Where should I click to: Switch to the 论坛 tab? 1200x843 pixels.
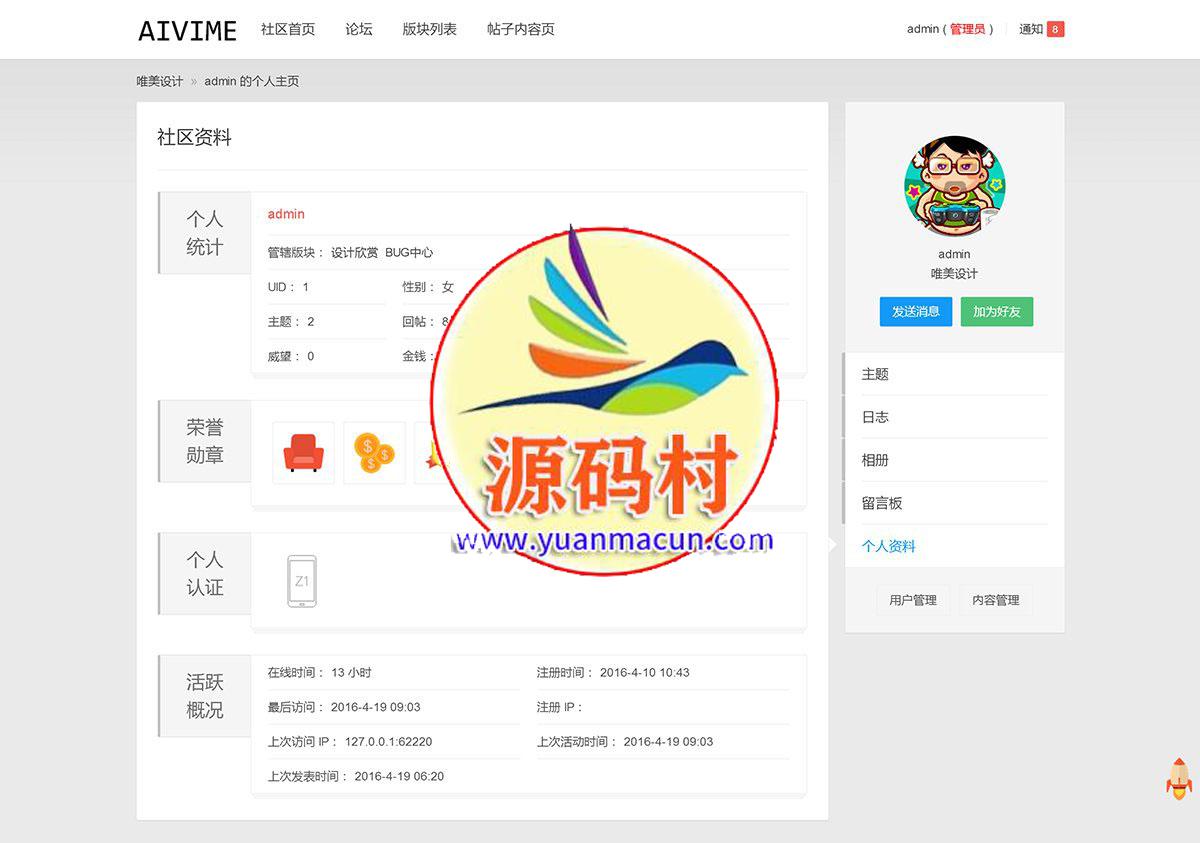(358, 29)
